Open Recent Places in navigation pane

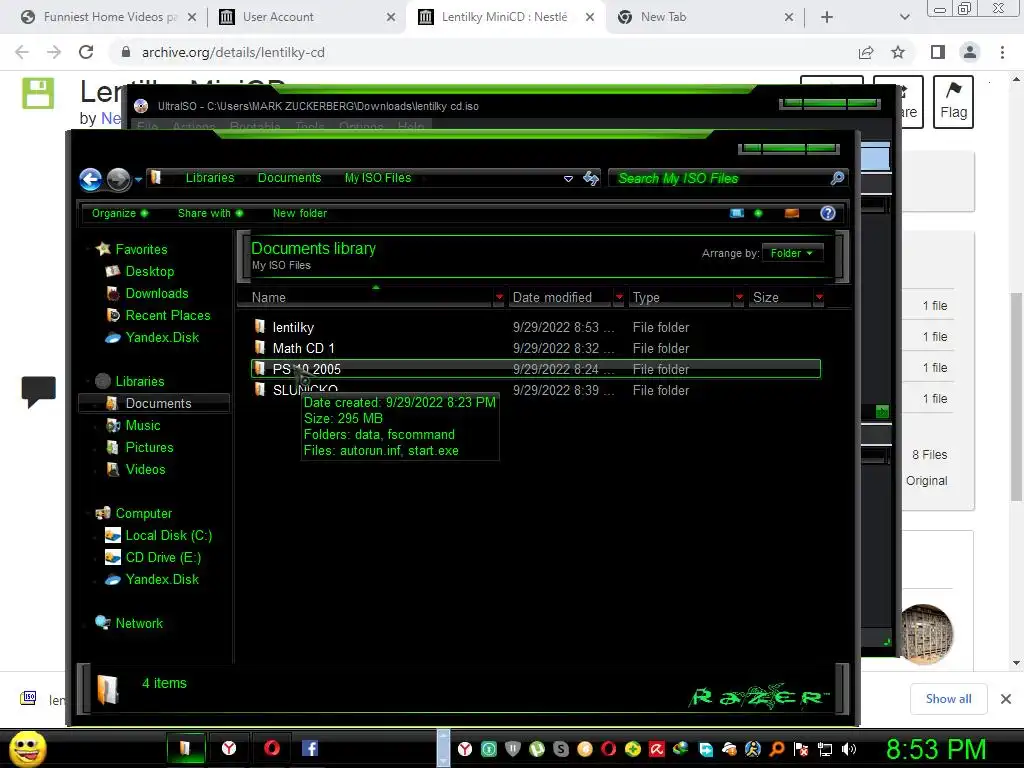coord(168,315)
